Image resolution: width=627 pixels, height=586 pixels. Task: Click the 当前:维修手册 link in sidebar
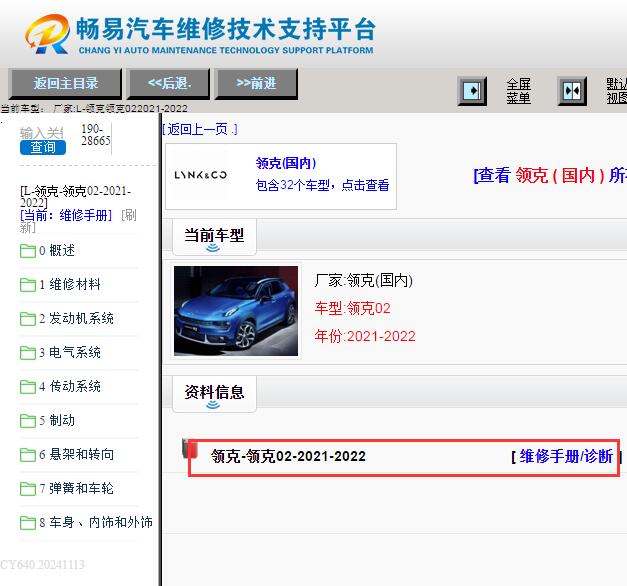[x=66, y=215]
